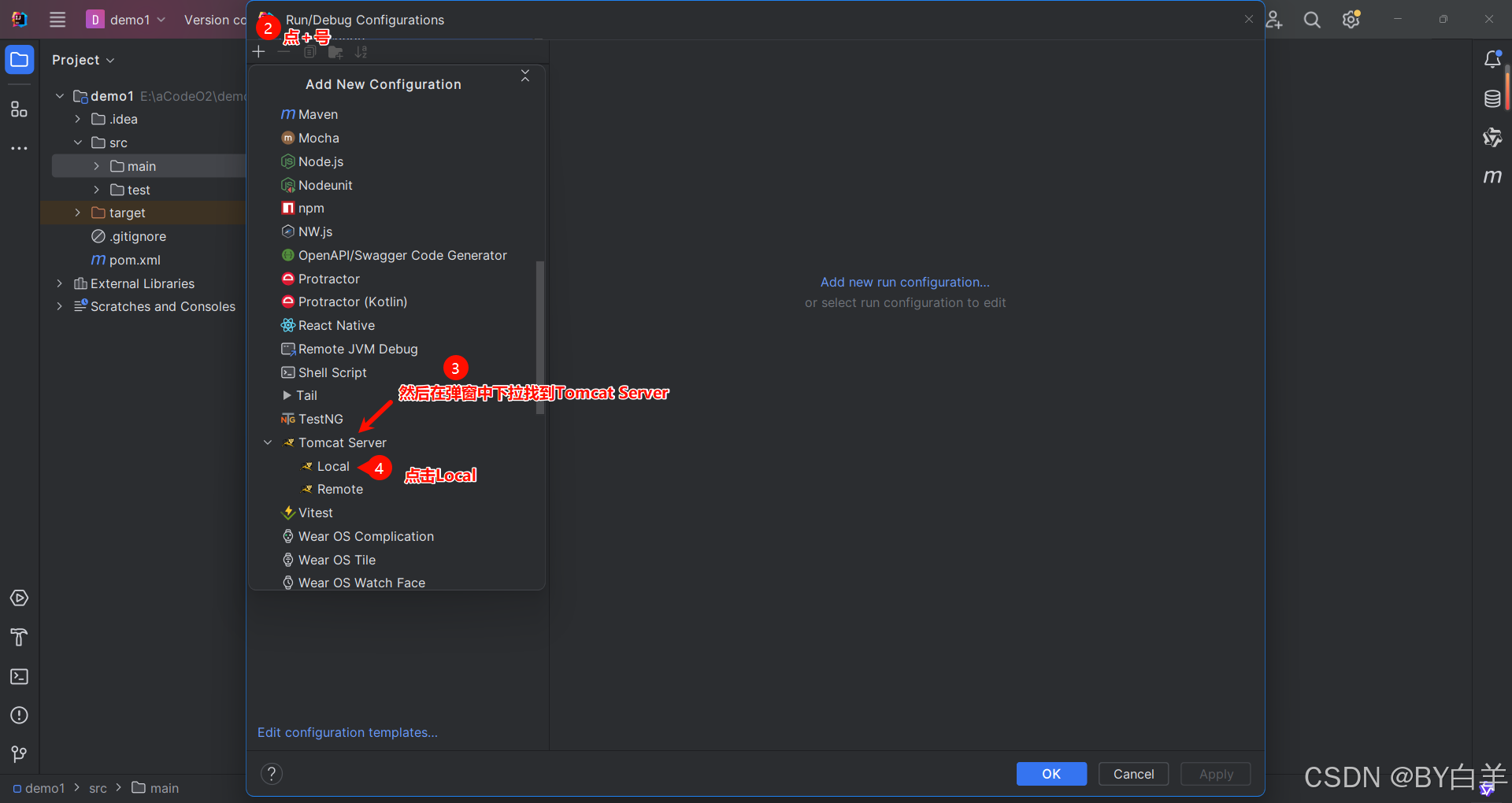Open the Maven tool window on right sidebar
Image resolution: width=1512 pixels, height=803 pixels.
pyautogui.click(x=1492, y=176)
